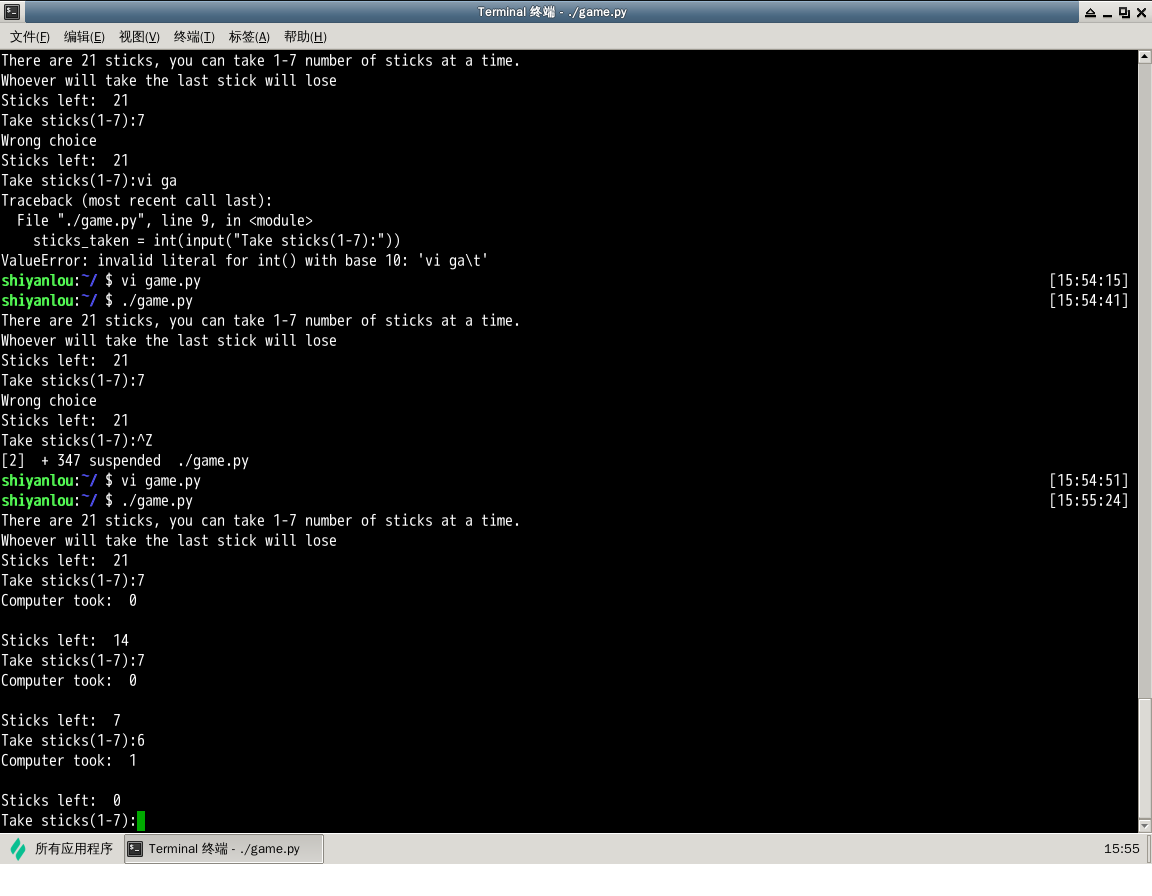The width and height of the screenshot is (1152, 896).
Task: Click the terminal window menu icon in title bar
Action: coord(11,12)
